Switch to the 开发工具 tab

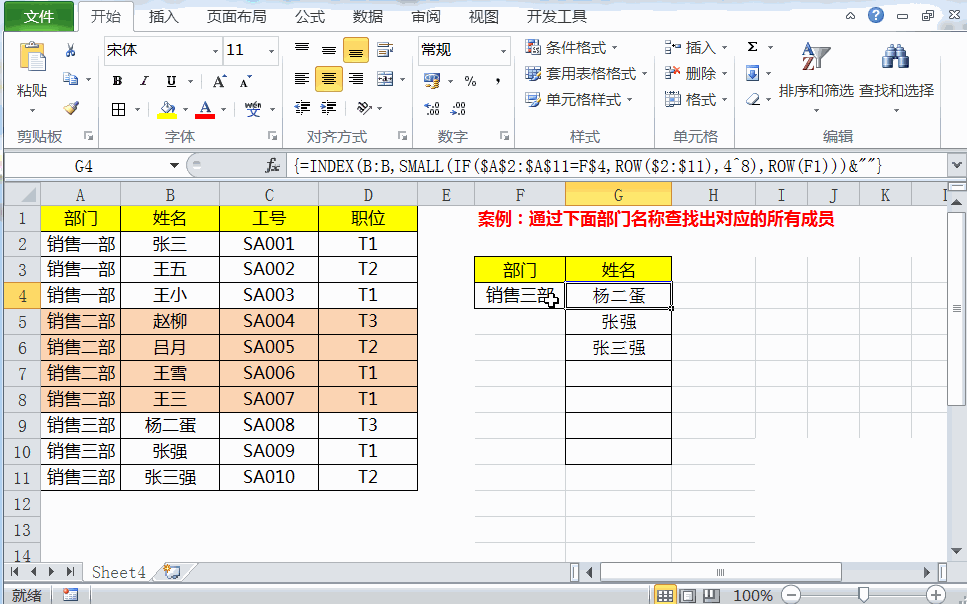pos(556,17)
